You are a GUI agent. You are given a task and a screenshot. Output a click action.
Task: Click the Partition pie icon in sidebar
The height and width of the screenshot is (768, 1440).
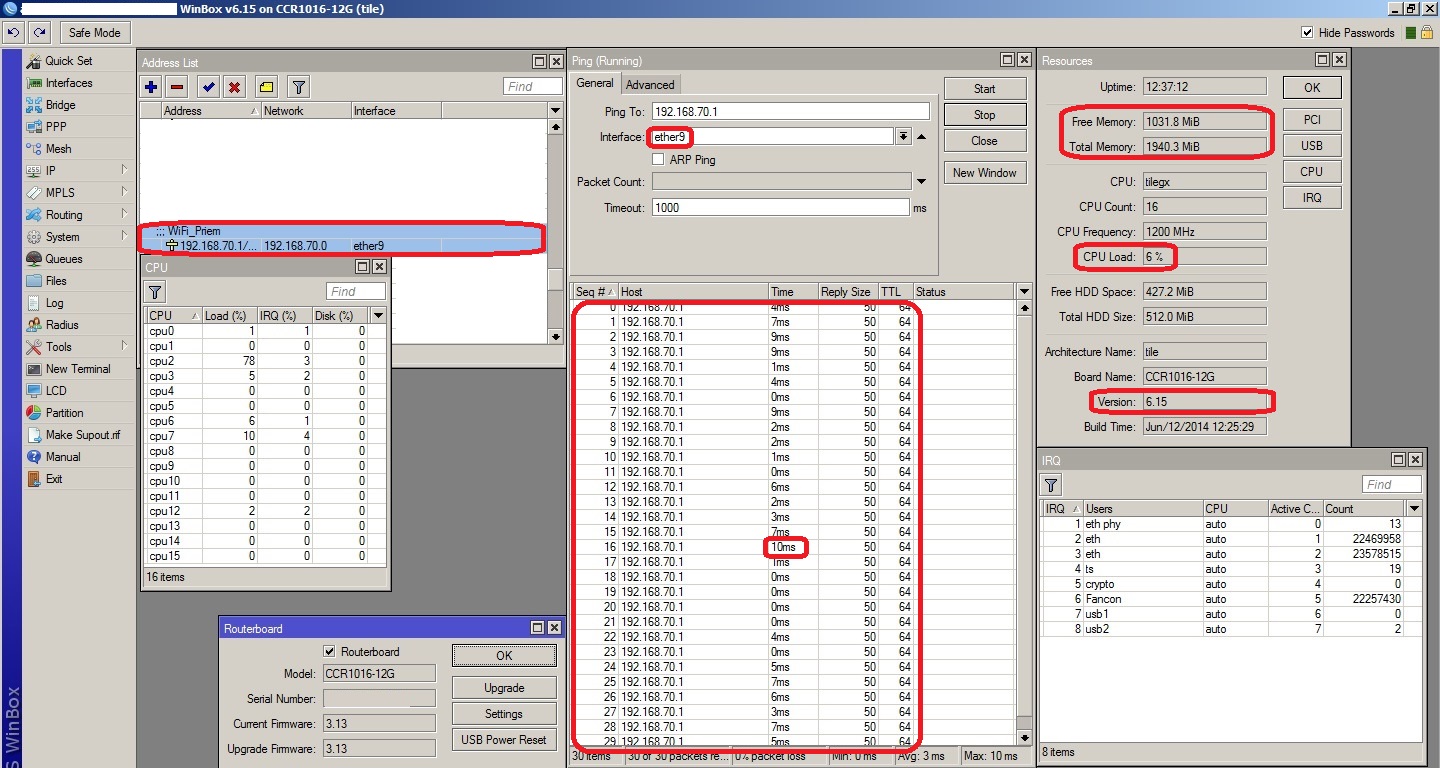tap(34, 413)
